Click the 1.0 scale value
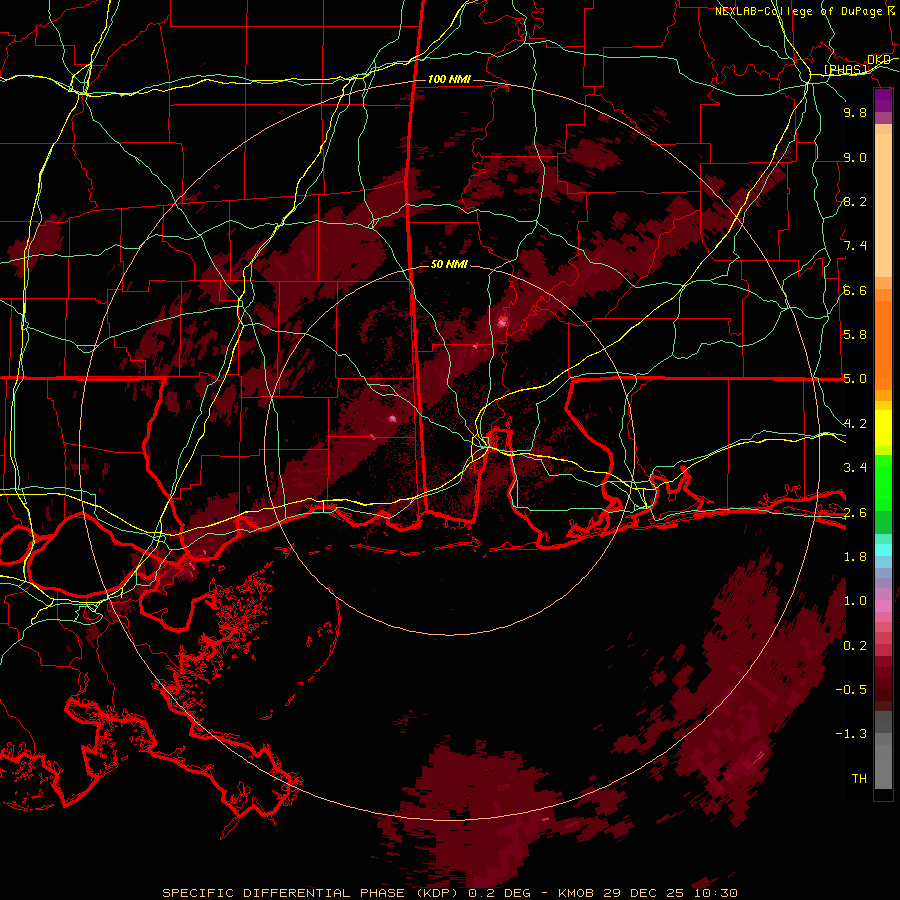 click(x=855, y=602)
